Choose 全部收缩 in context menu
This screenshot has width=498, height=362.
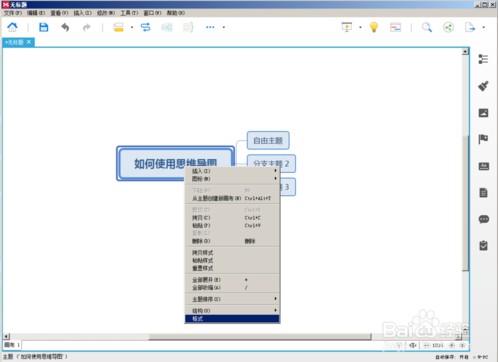point(232,288)
